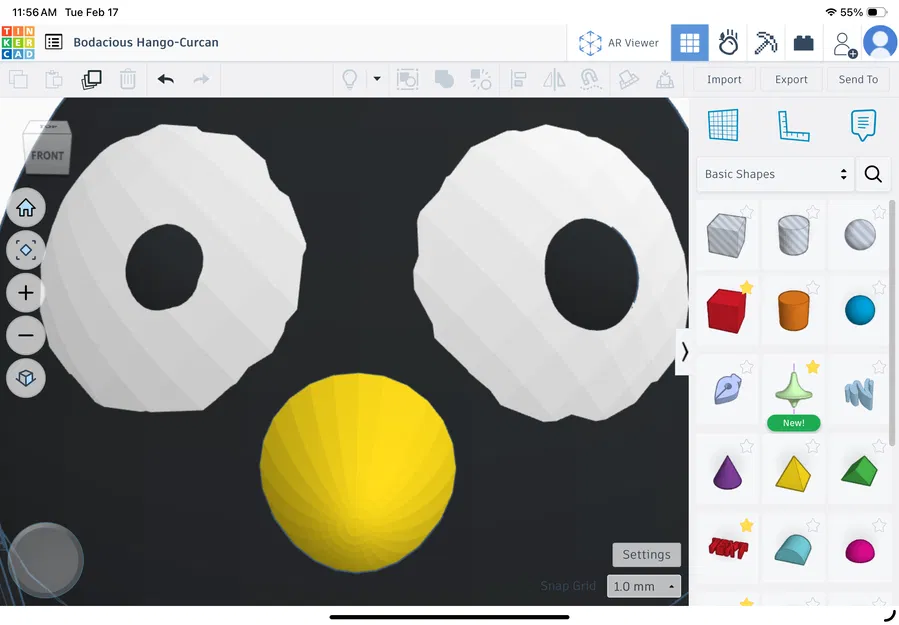This screenshot has height=625, width=899.
Task: Click the Export button
Action: pyautogui.click(x=791, y=80)
